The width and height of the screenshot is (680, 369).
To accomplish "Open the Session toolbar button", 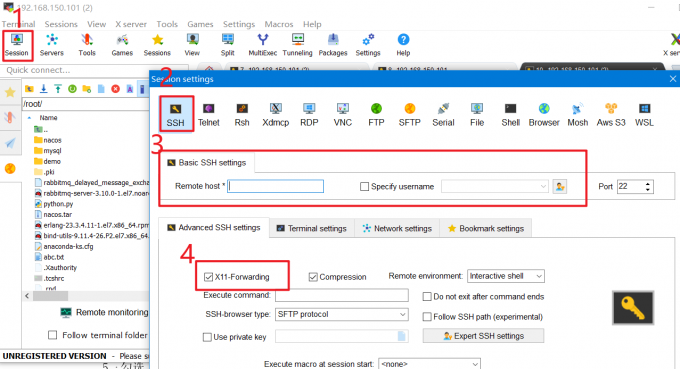I will pyautogui.click(x=17, y=45).
